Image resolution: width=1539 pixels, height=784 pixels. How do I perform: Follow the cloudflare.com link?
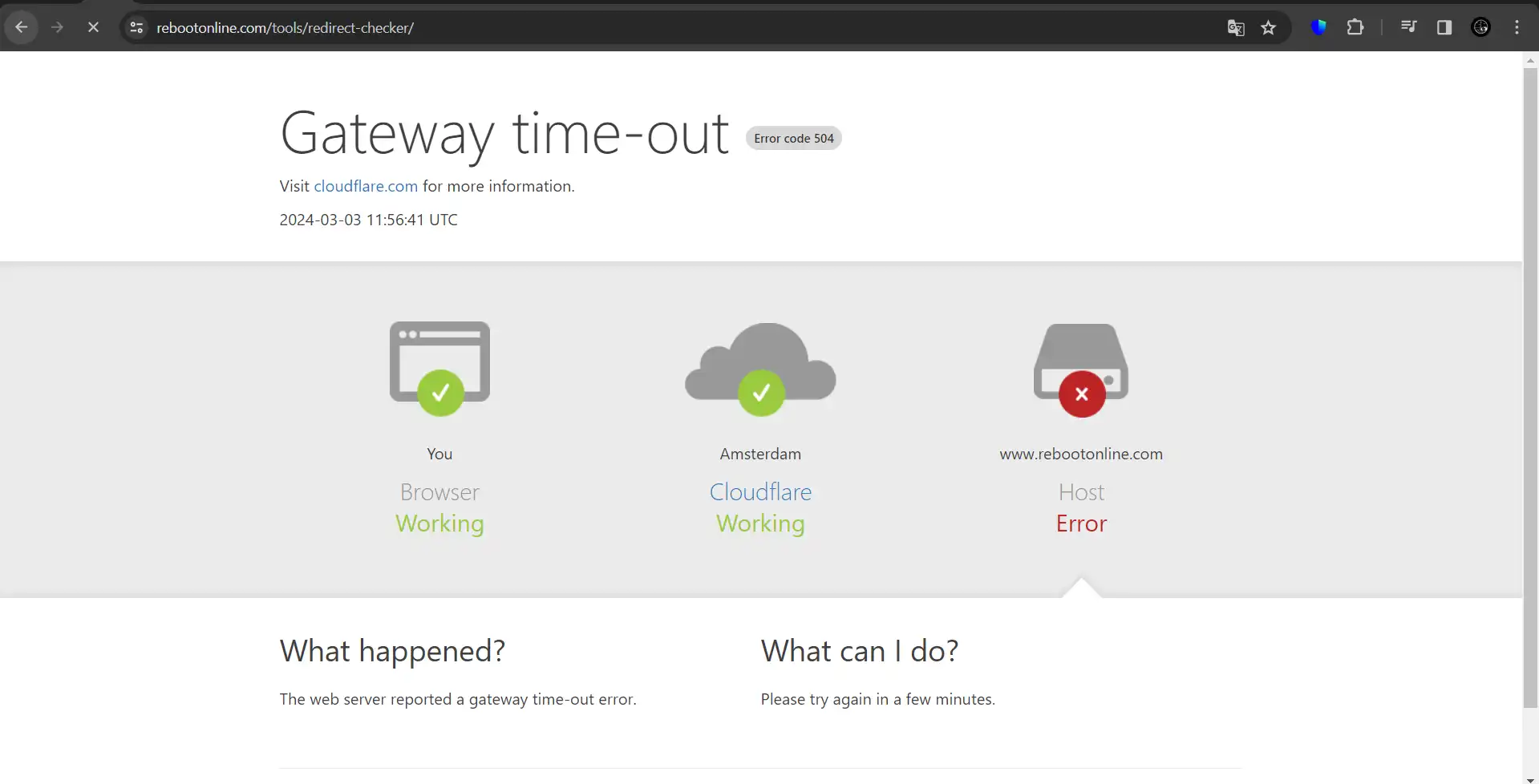pos(366,186)
